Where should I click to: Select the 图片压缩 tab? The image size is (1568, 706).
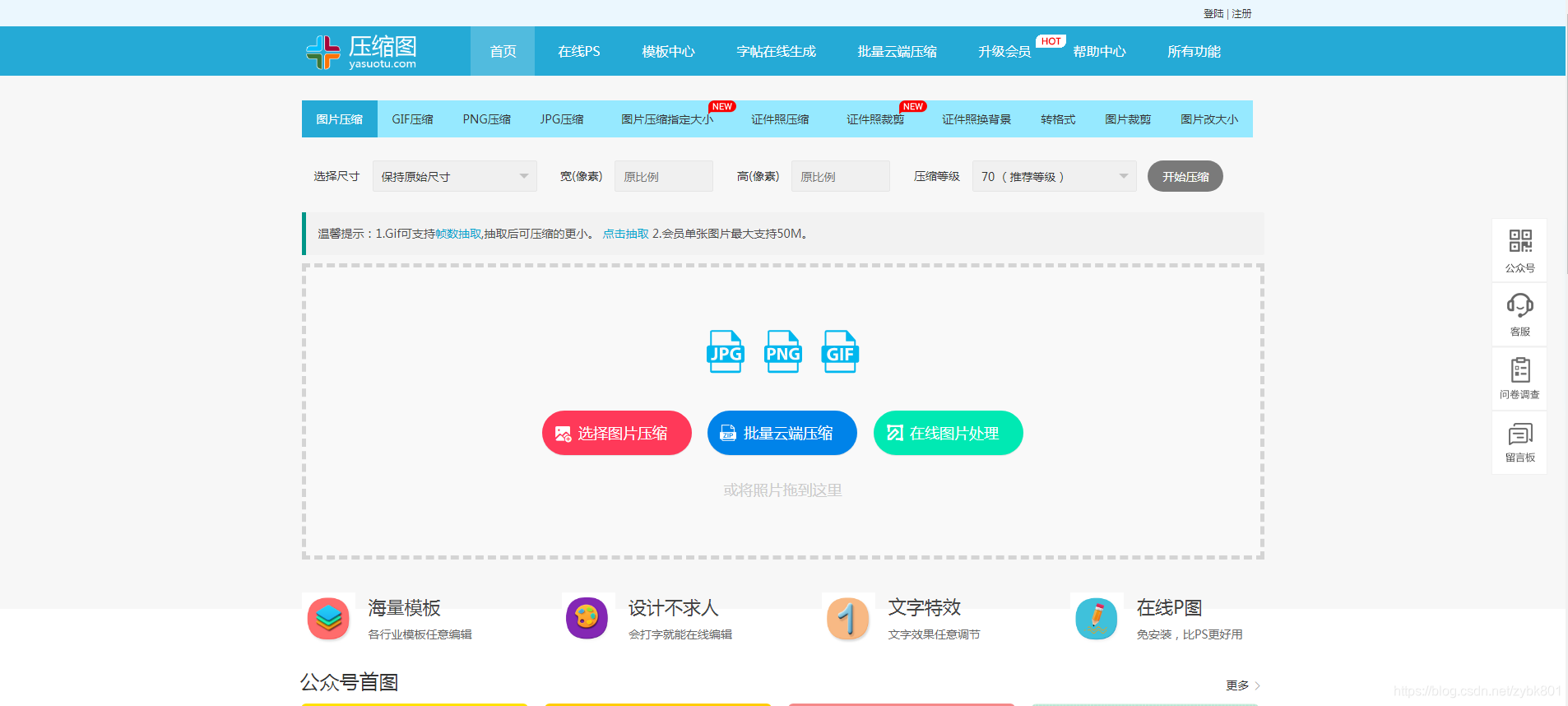(x=340, y=119)
